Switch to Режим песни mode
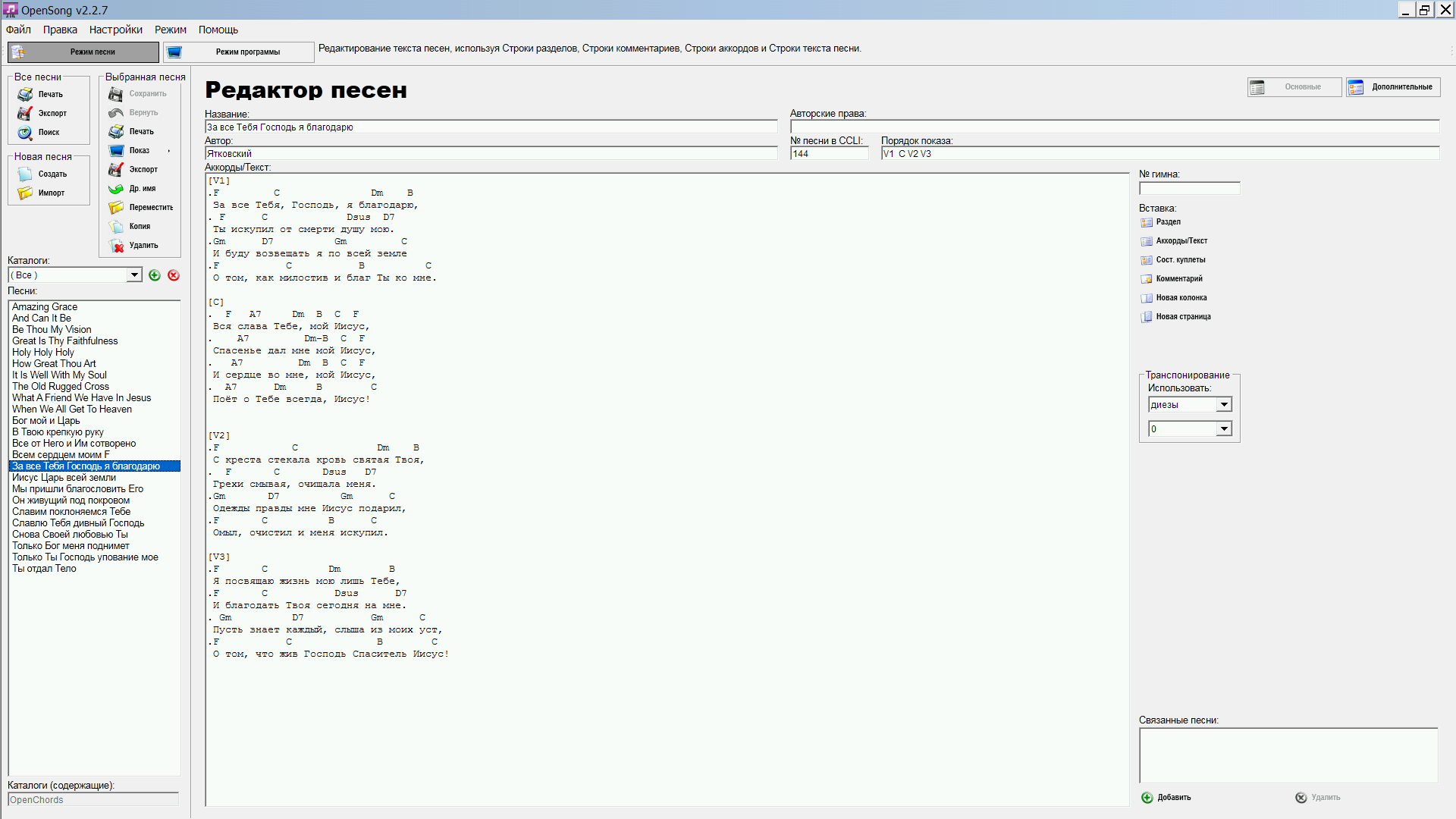The height and width of the screenshot is (819, 1456). (83, 52)
